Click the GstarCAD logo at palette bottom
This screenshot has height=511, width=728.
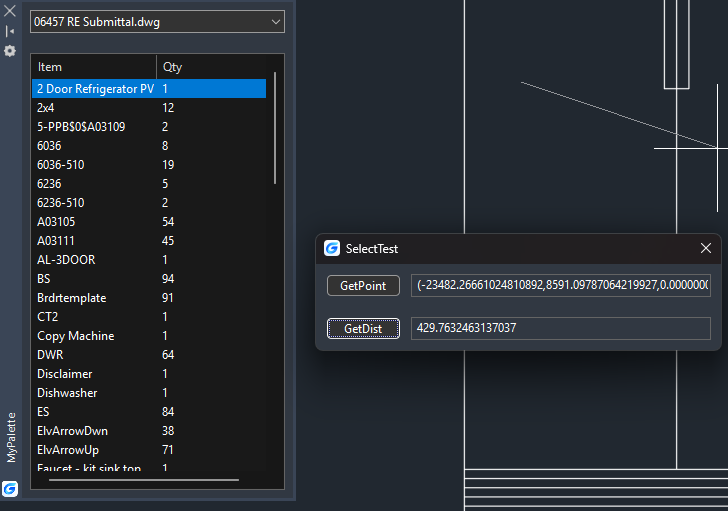10,489
